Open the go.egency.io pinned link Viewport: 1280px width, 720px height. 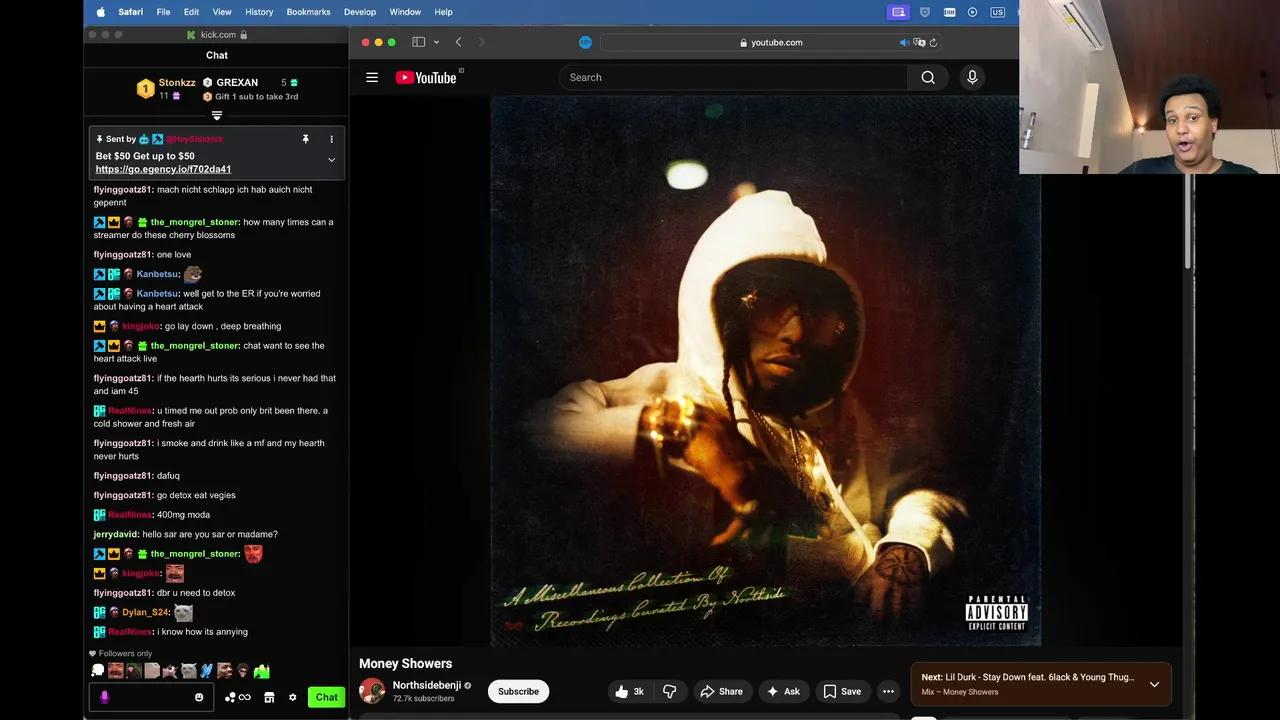(x=163, y=169)
